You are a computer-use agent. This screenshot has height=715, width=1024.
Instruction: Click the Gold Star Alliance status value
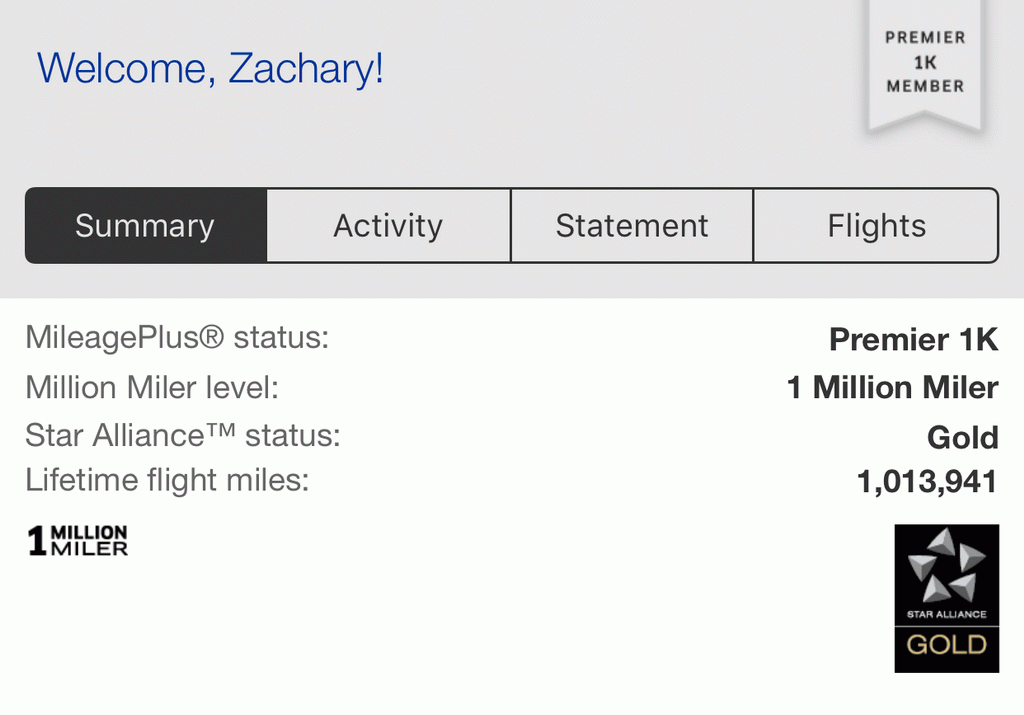[x=963, y=437]
